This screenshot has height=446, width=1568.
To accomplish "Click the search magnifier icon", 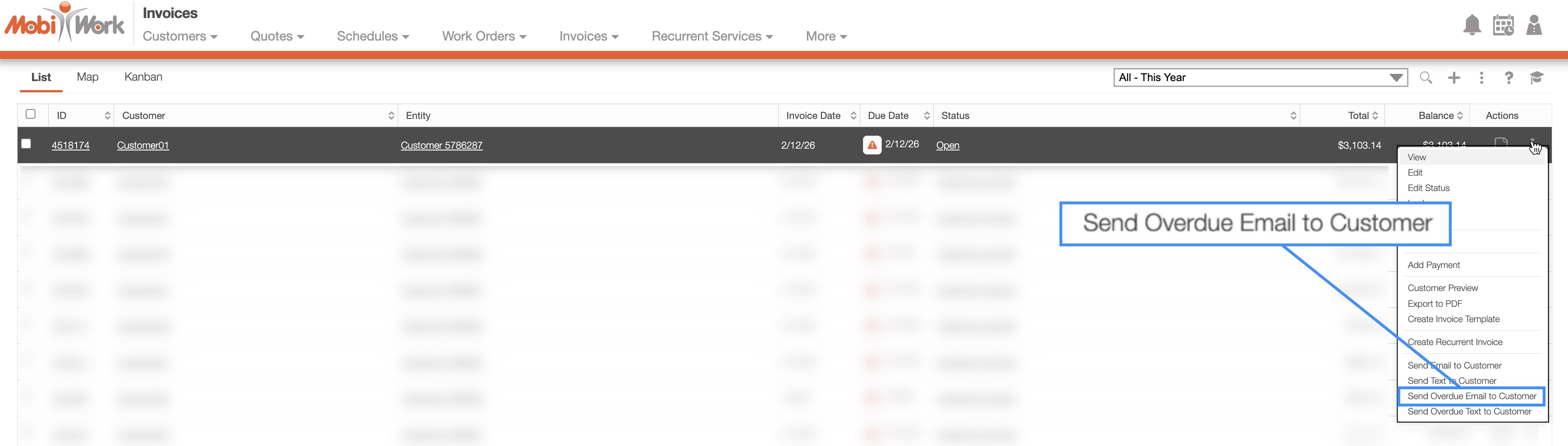I will pos(1426,78).
